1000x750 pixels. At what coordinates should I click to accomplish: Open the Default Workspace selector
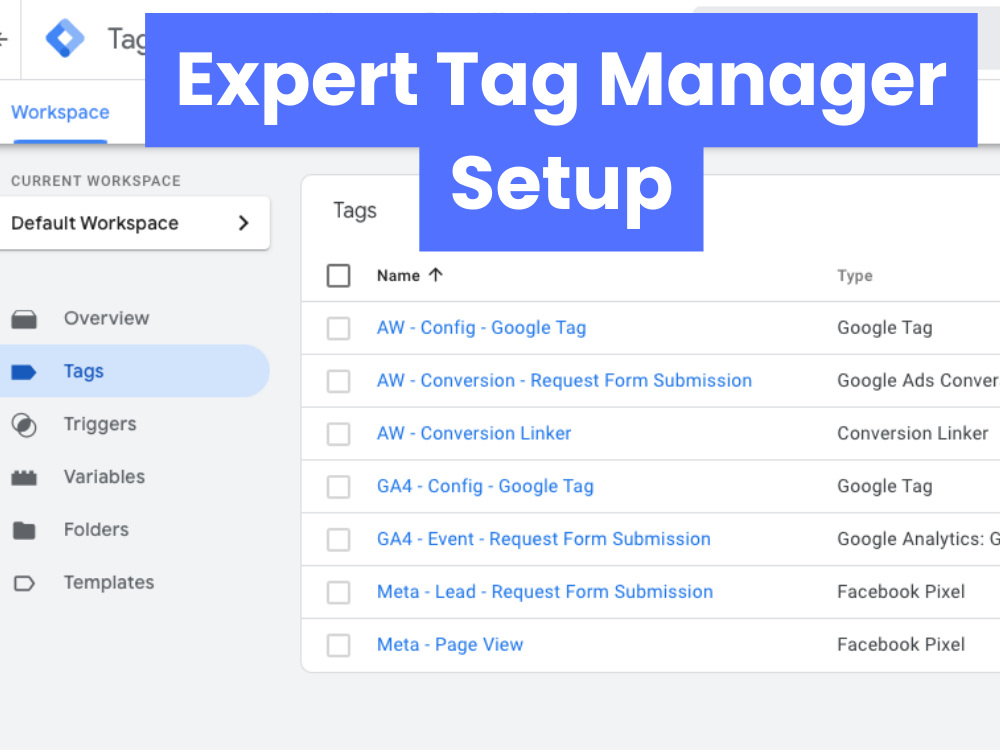[135, 223]
